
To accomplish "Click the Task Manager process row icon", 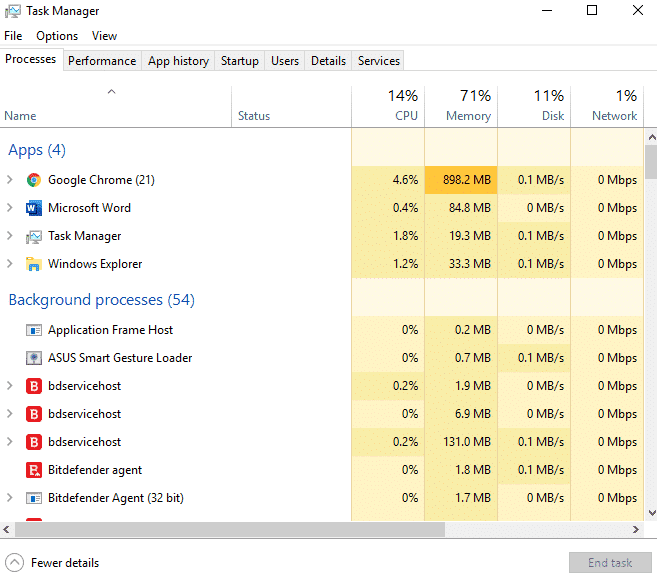I will (34, 237).
